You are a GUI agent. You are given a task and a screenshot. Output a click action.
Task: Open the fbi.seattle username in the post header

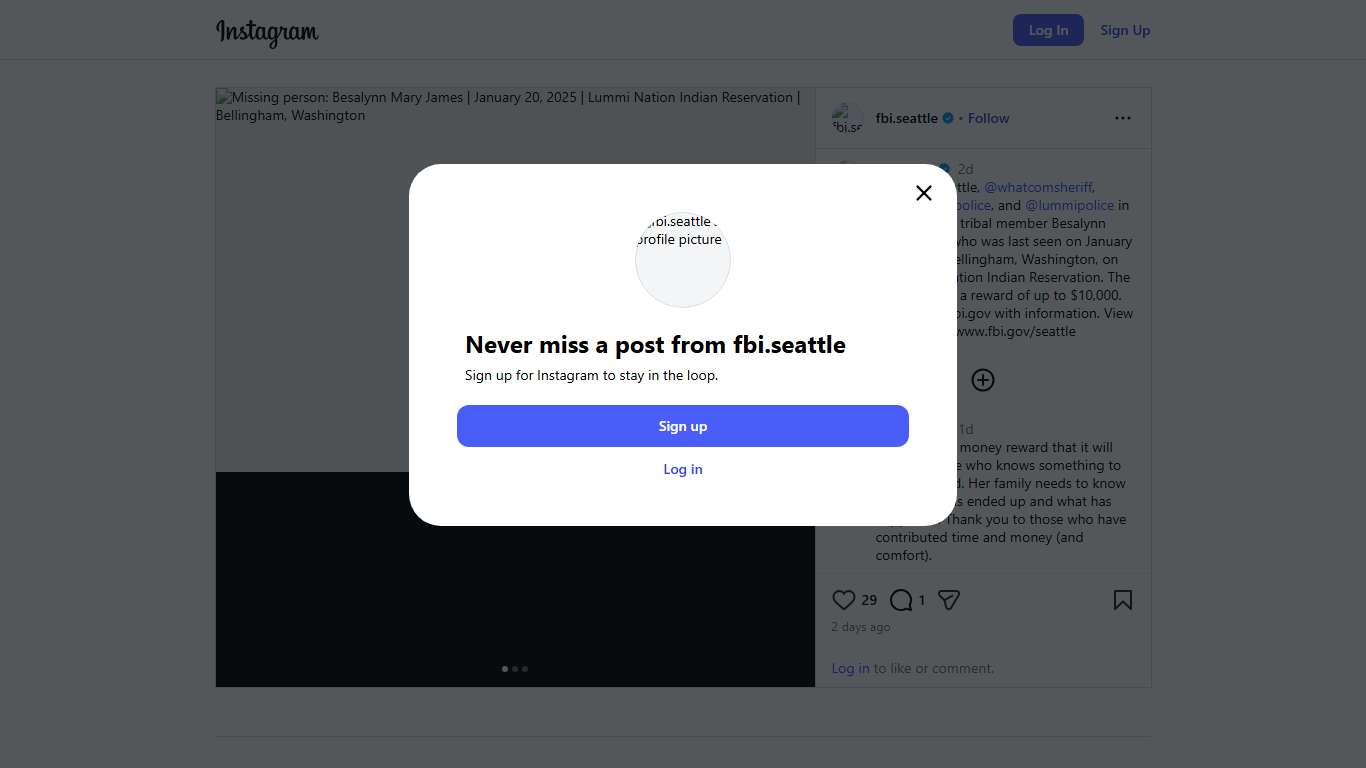[x=906, y=118]
